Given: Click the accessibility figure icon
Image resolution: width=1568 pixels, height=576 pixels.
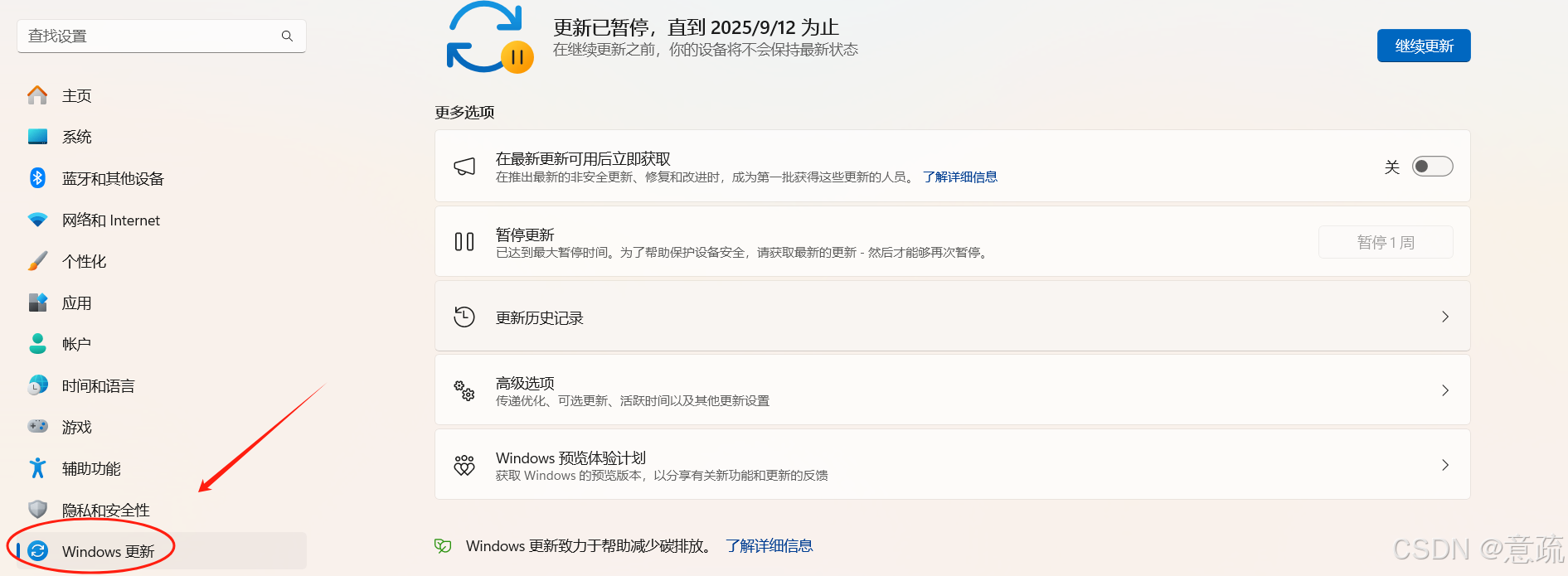Looking at the screenshot, I should coord(37,468).
